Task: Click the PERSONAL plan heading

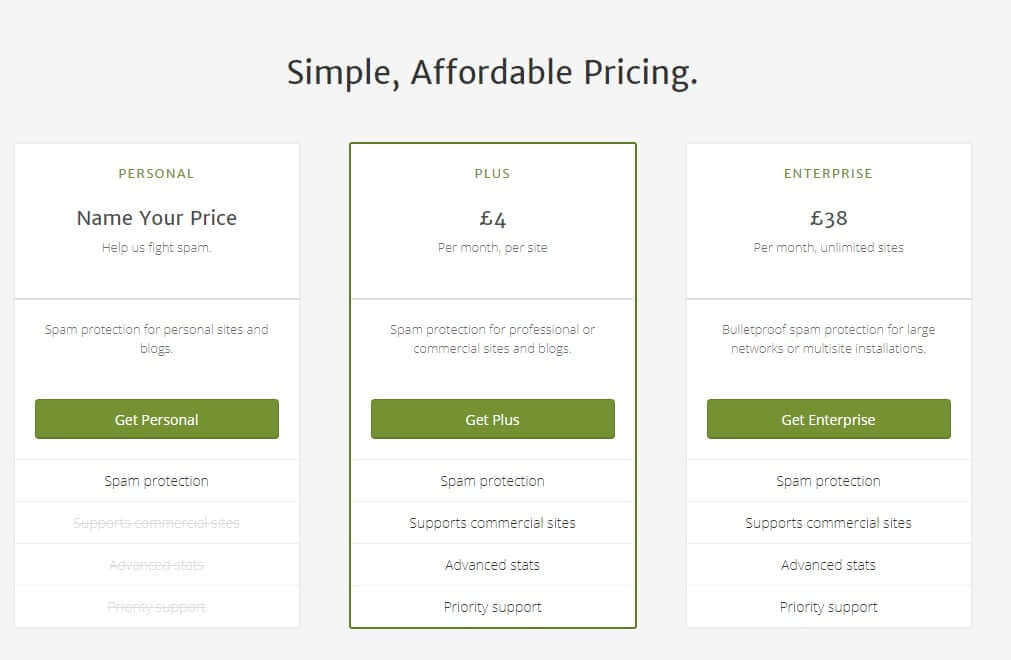Action: (x=157, y=173)
